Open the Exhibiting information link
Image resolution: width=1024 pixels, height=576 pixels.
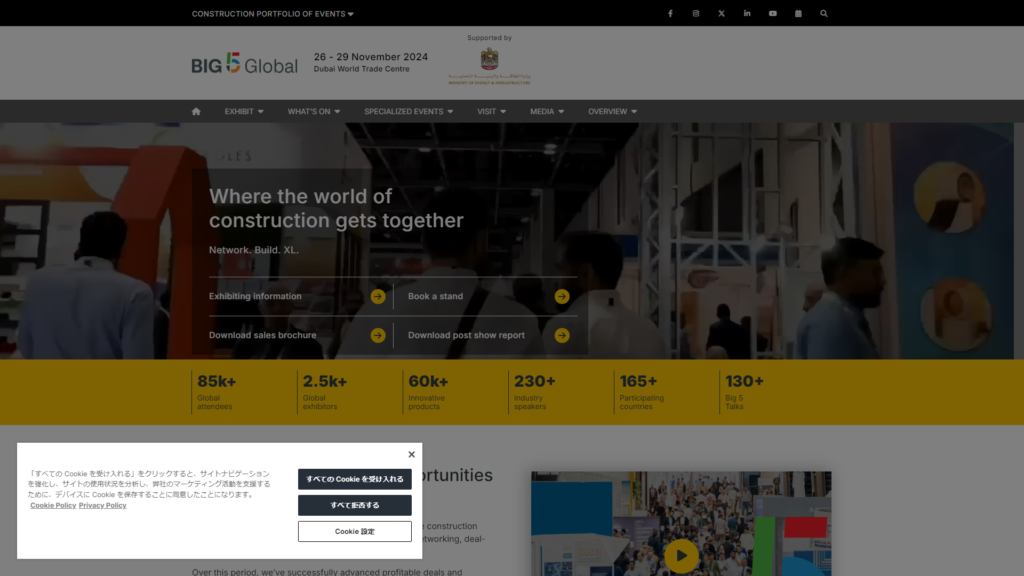(255, 296)
